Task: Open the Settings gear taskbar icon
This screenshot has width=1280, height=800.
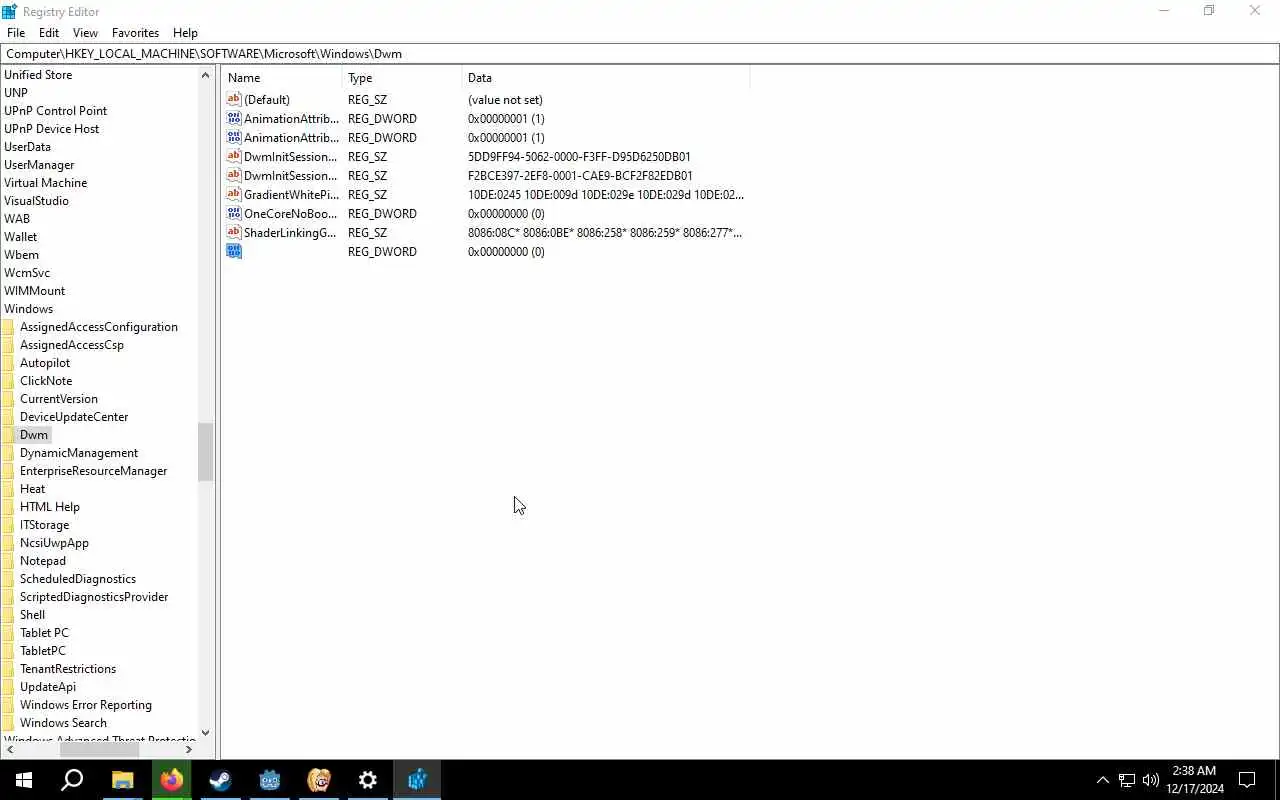Action: (368, 780)
